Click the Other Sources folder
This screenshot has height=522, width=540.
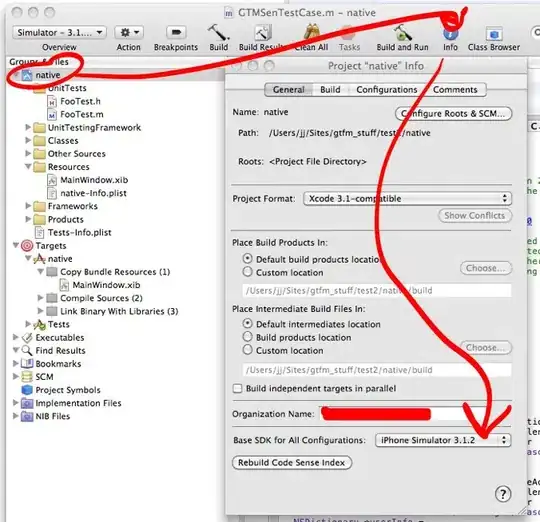coord(76,154)
